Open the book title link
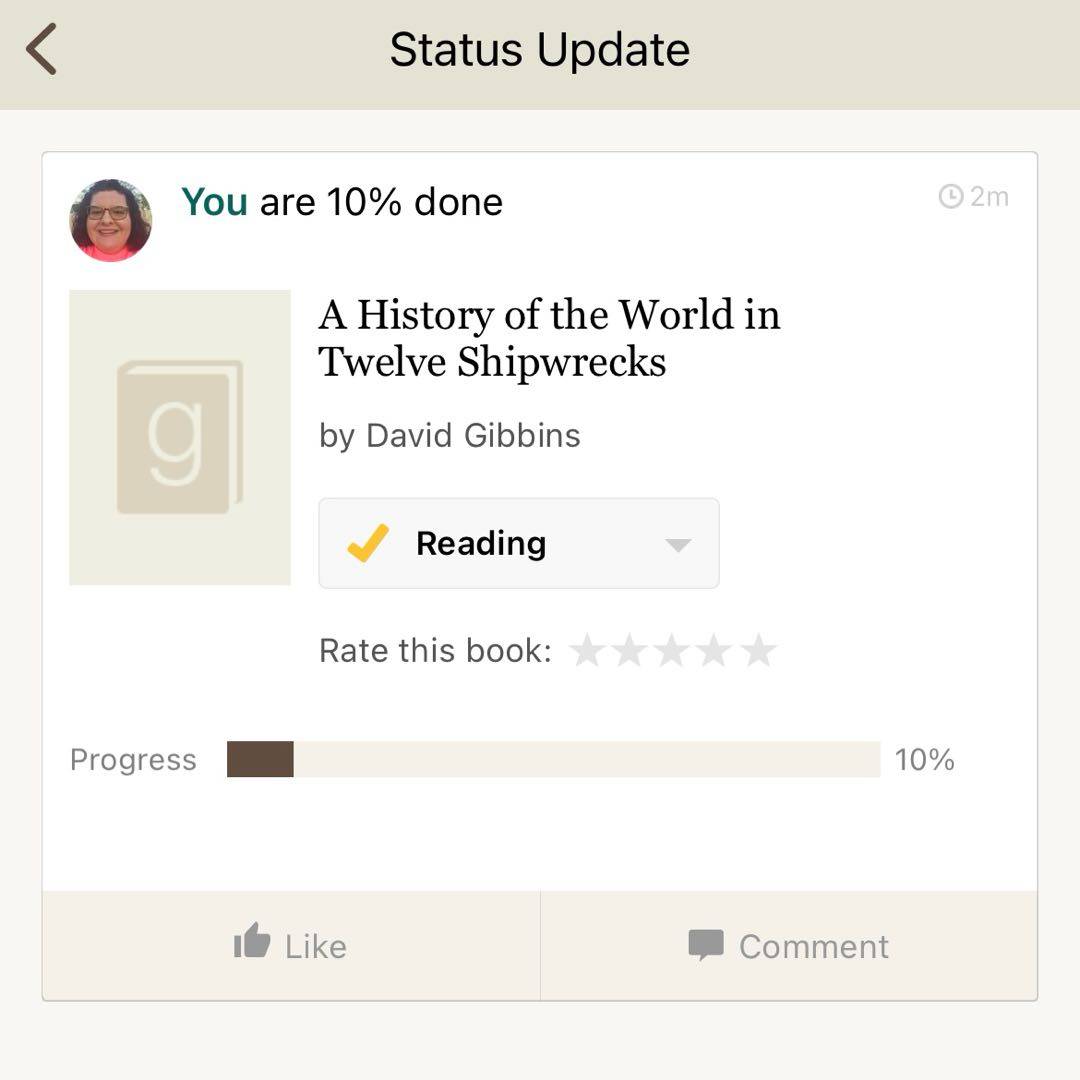The height and width of the screenshot is (1080, 1080). [x=549, y=338]
